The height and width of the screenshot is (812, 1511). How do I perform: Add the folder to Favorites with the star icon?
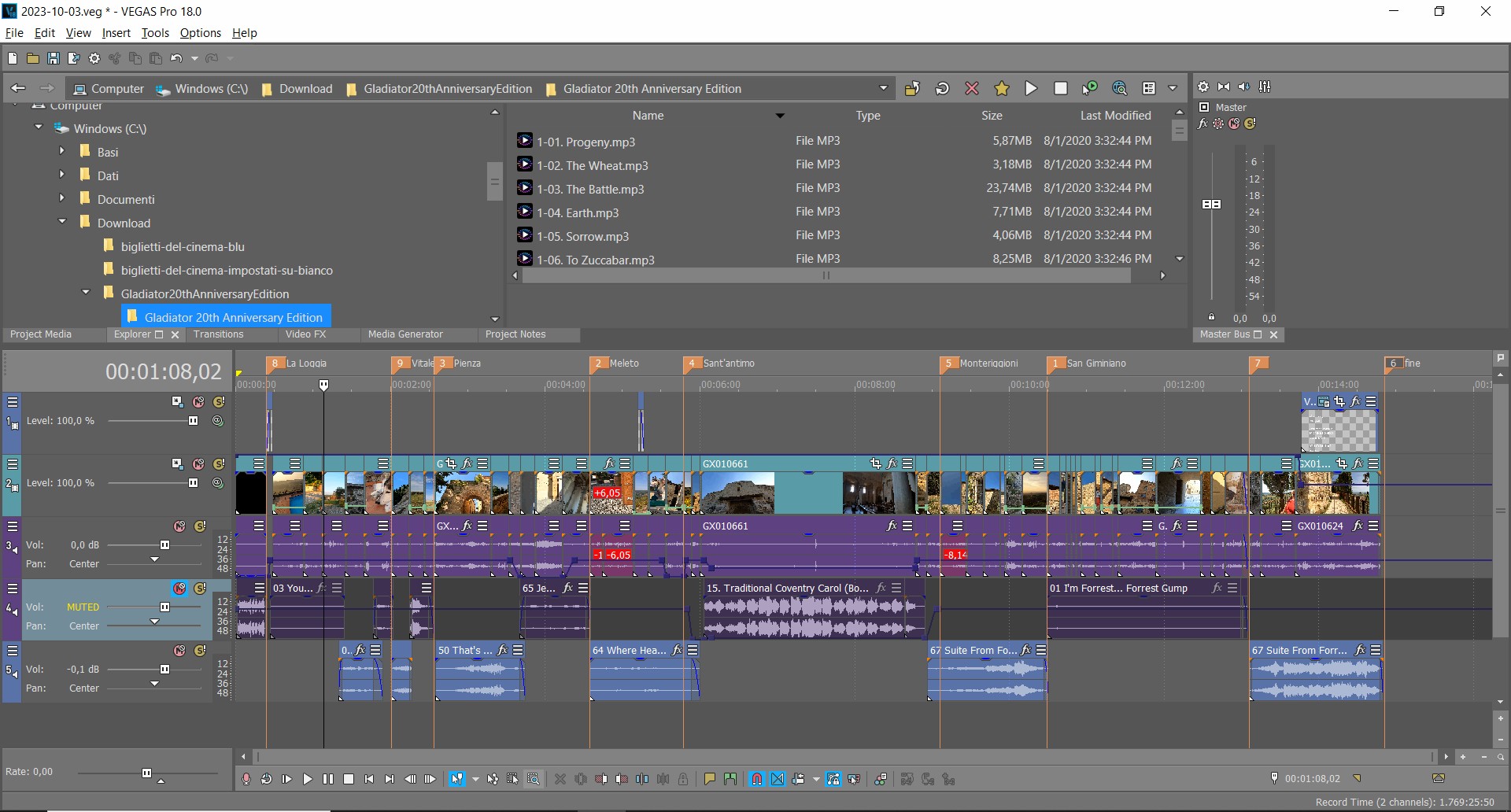tap(1002, 88)
